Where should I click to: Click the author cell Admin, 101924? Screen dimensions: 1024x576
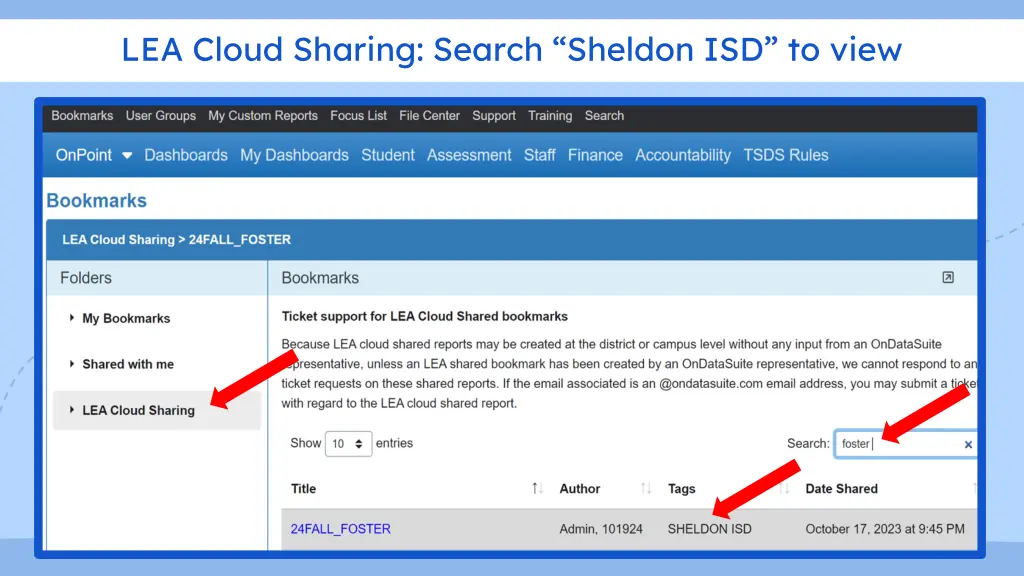[x=601, y=529]
